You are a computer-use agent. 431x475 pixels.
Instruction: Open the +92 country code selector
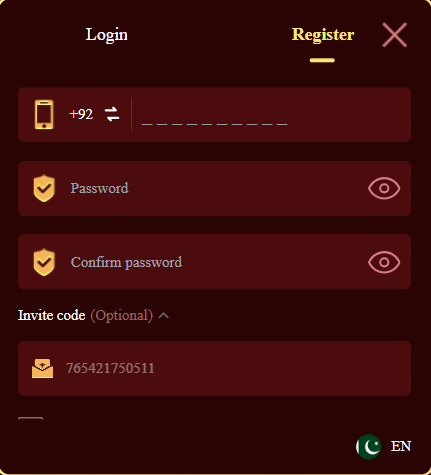[x=81, y=114]
